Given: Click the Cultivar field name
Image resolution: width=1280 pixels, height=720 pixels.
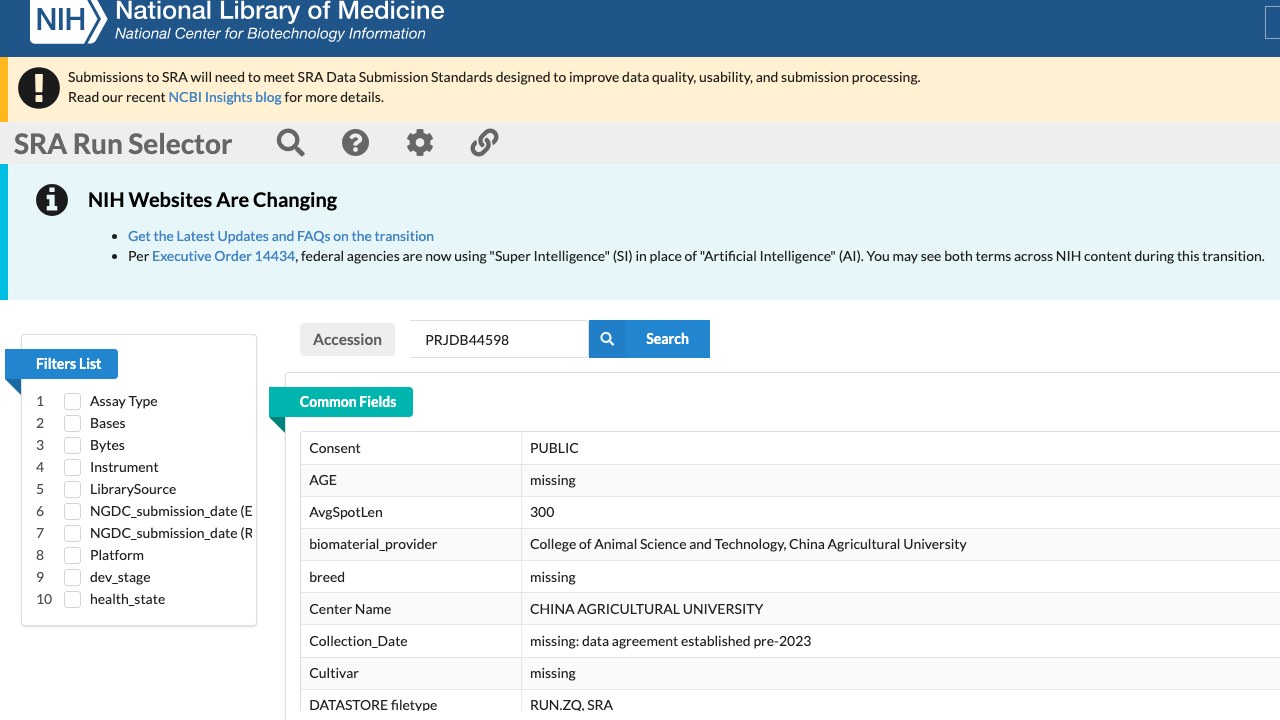Looking at the screenshot, I should pos(333,673).
